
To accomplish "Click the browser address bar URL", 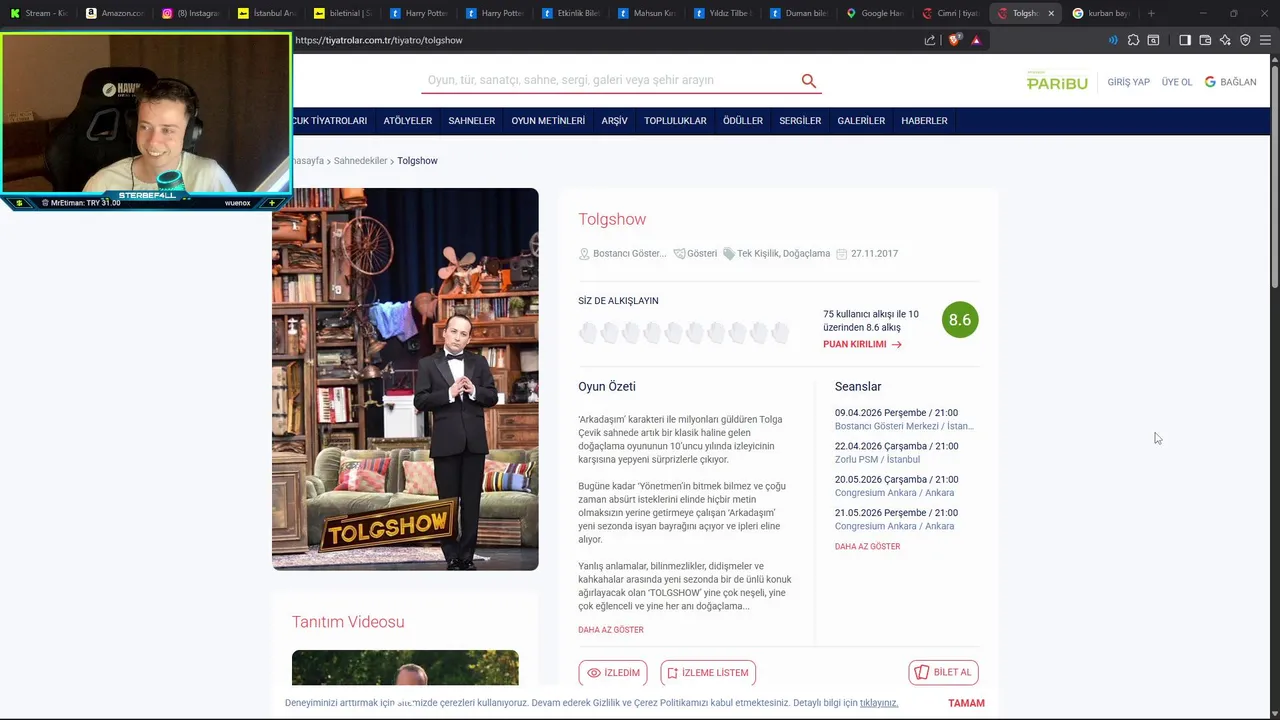I will coord(379,40).
